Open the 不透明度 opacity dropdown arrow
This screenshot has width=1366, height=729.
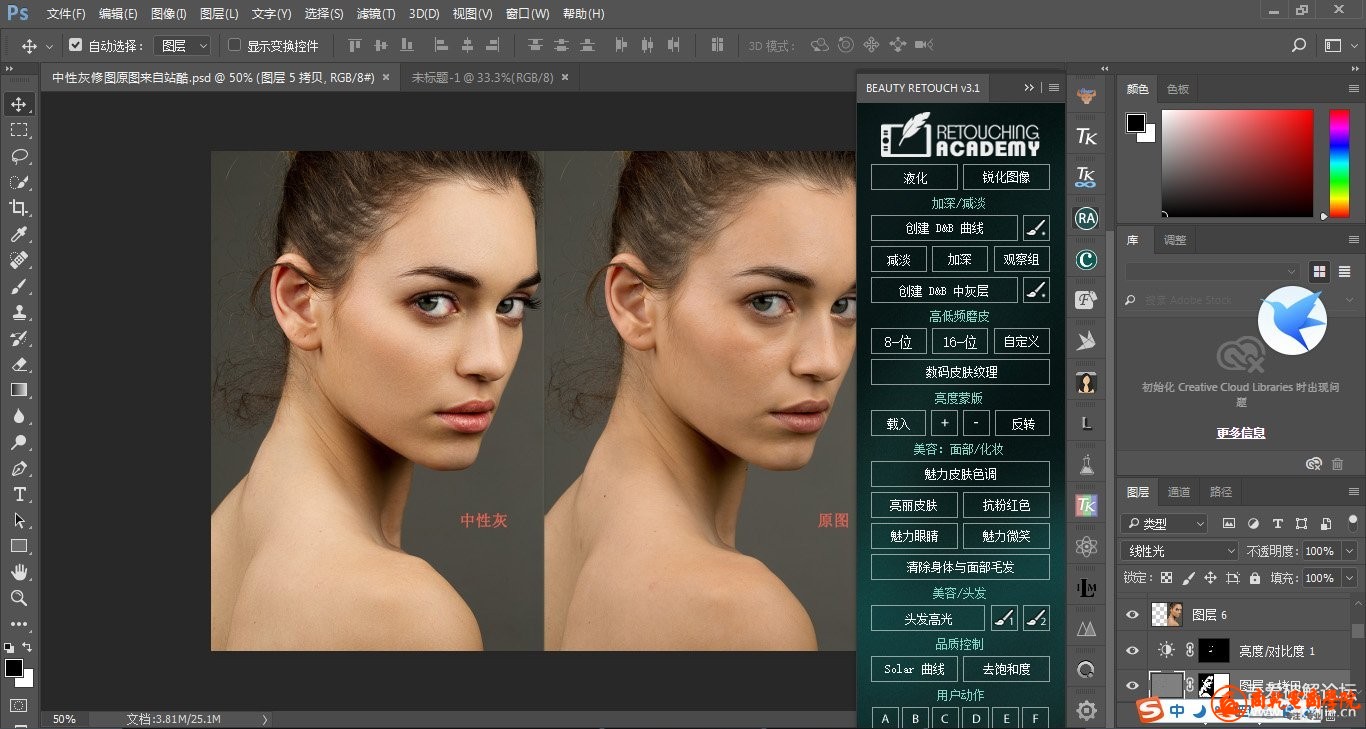pyautogui.click(x=1350, y=551)
